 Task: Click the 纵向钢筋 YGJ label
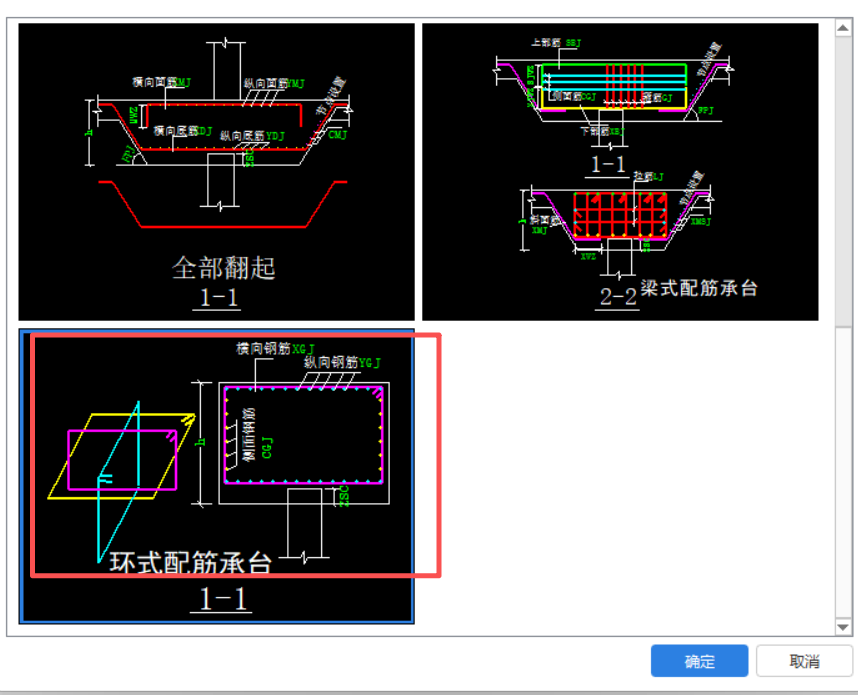342,362
